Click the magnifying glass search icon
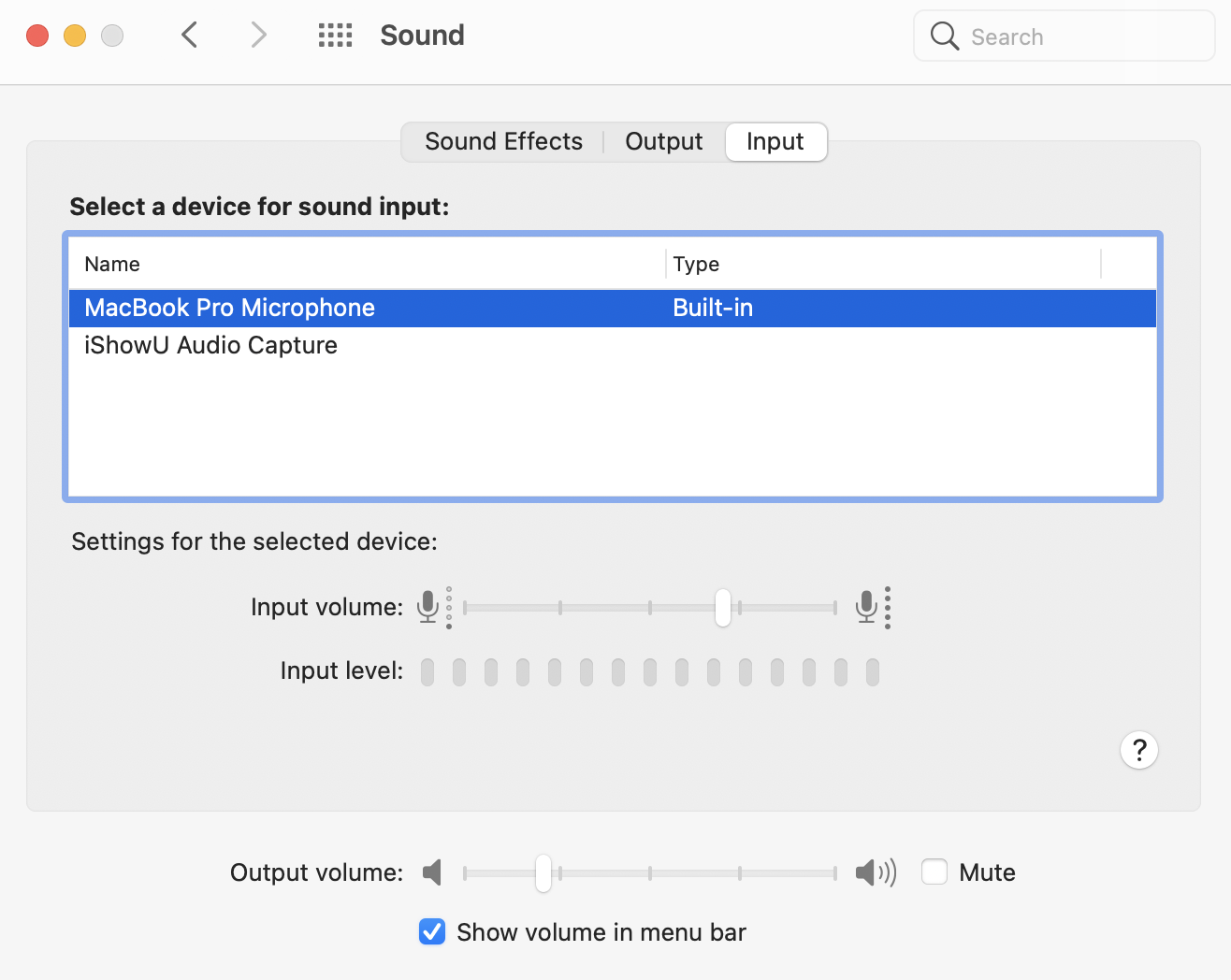Image resolution: width=1231 pixels, height=980 pixels. pyautogui.click(x=945, y=36)
